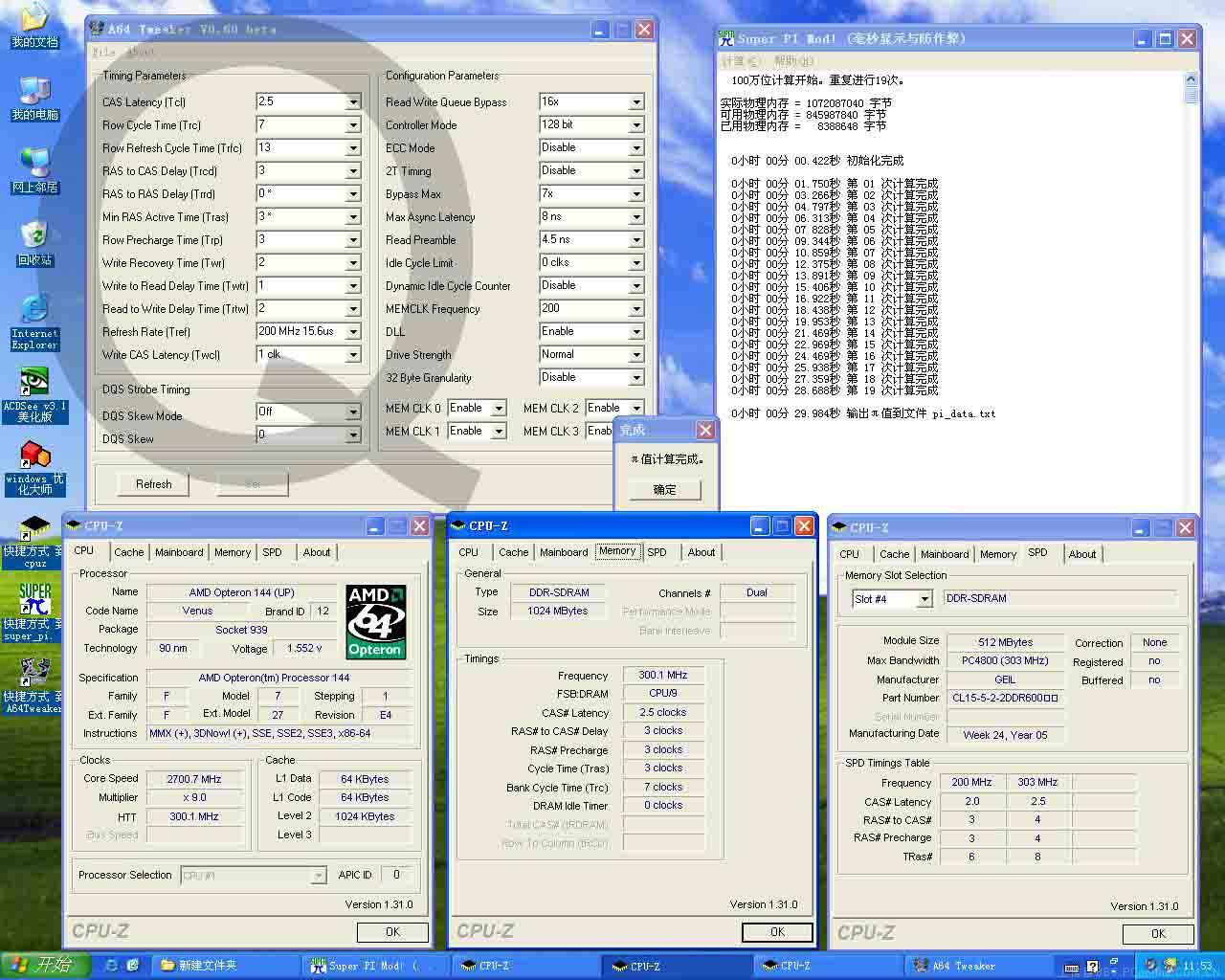Expand Read Write Queue Bypass dropdown

(x=636, y=102)
